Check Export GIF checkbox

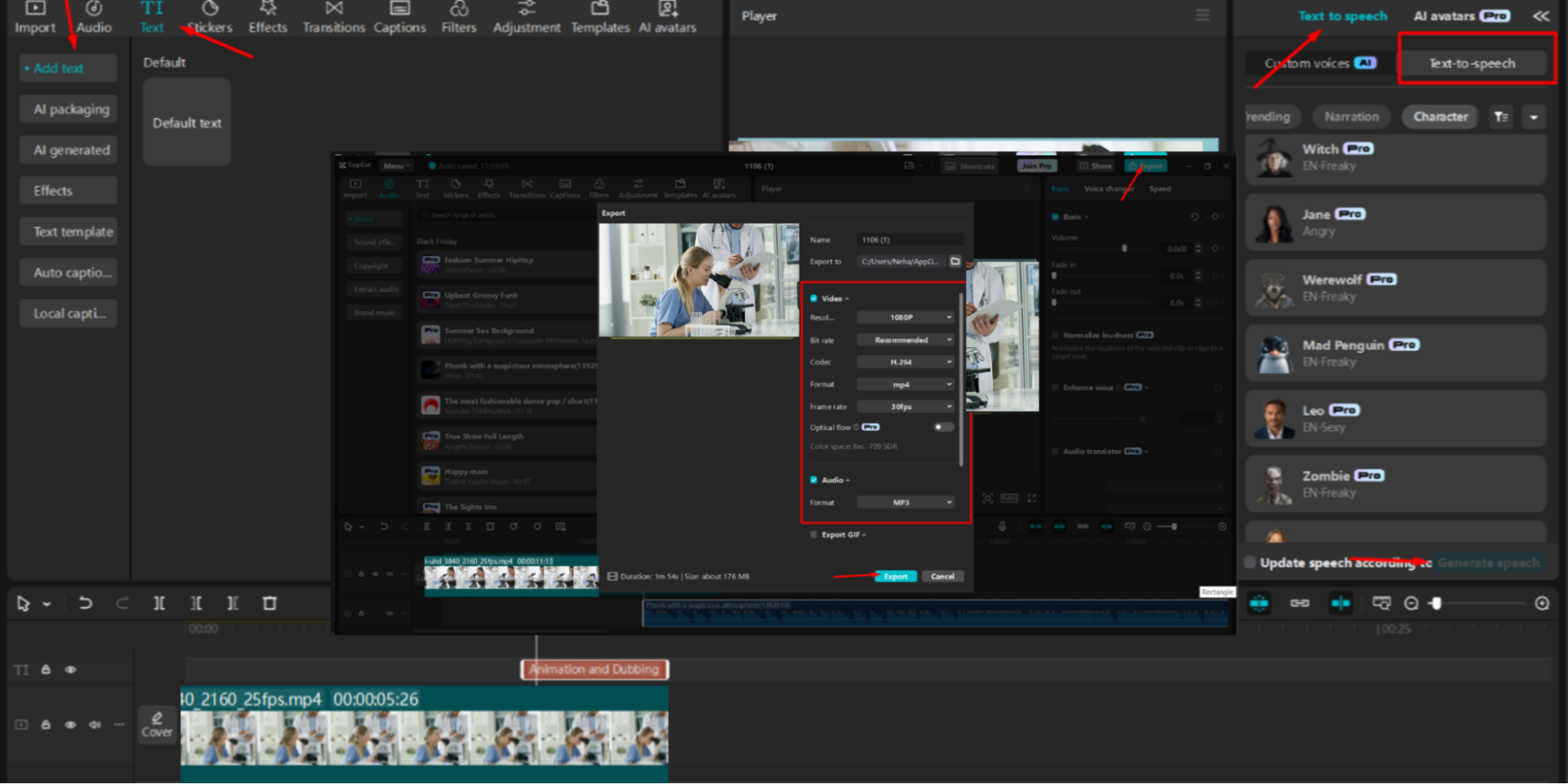pyautogui.click(x=813, y=535)
